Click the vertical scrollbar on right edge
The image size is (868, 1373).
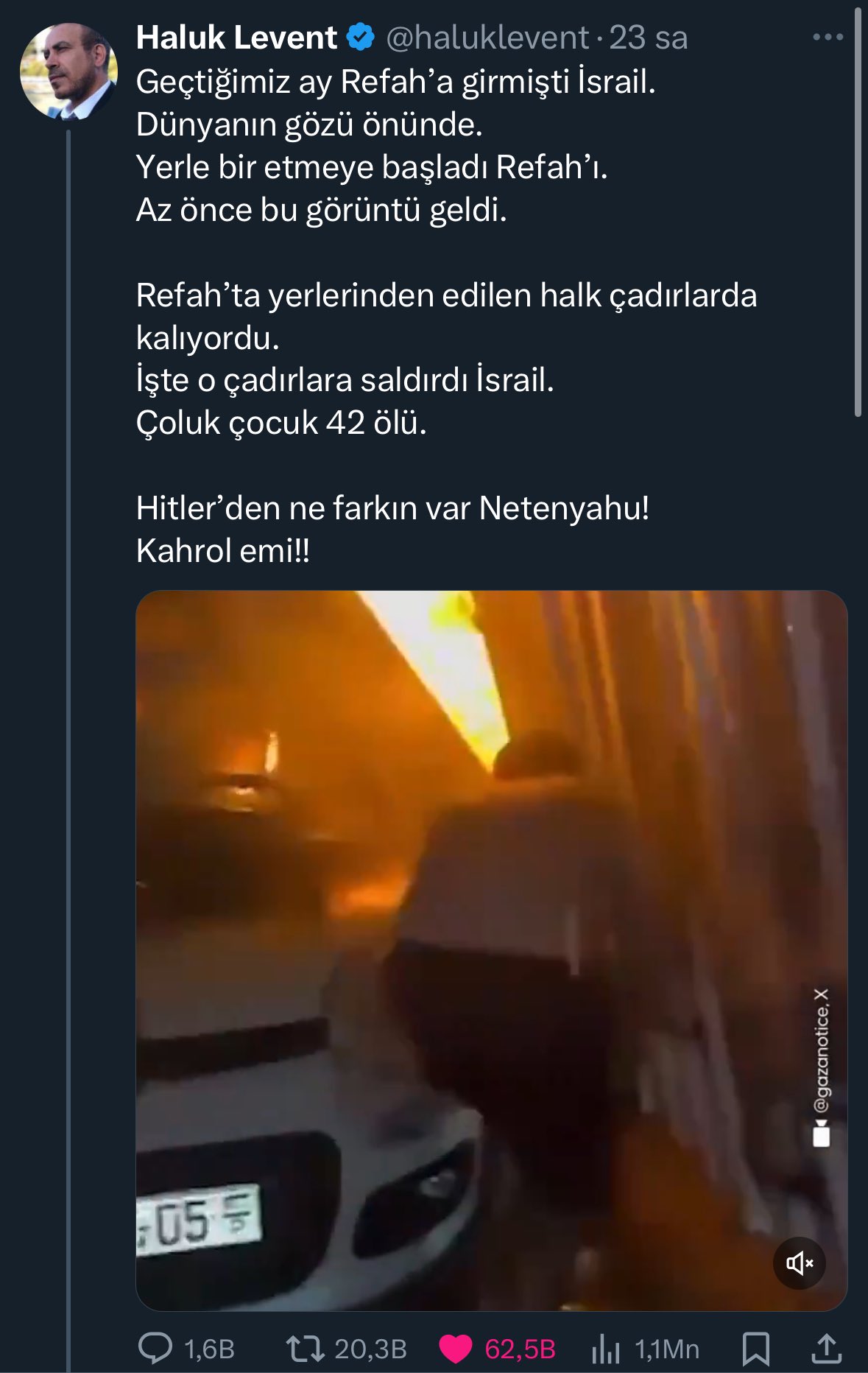click(858, 214)
